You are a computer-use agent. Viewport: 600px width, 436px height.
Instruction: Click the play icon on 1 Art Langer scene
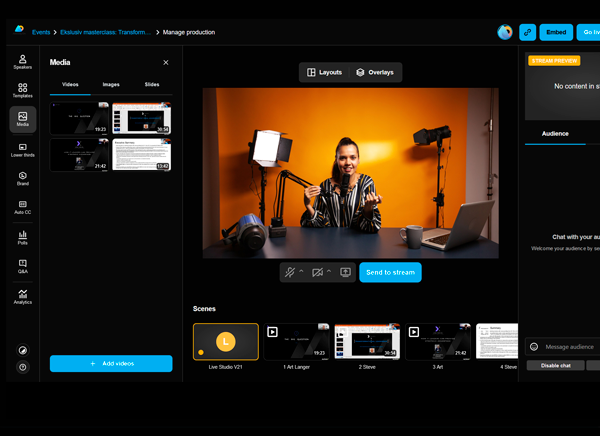[x=272, y=331]
